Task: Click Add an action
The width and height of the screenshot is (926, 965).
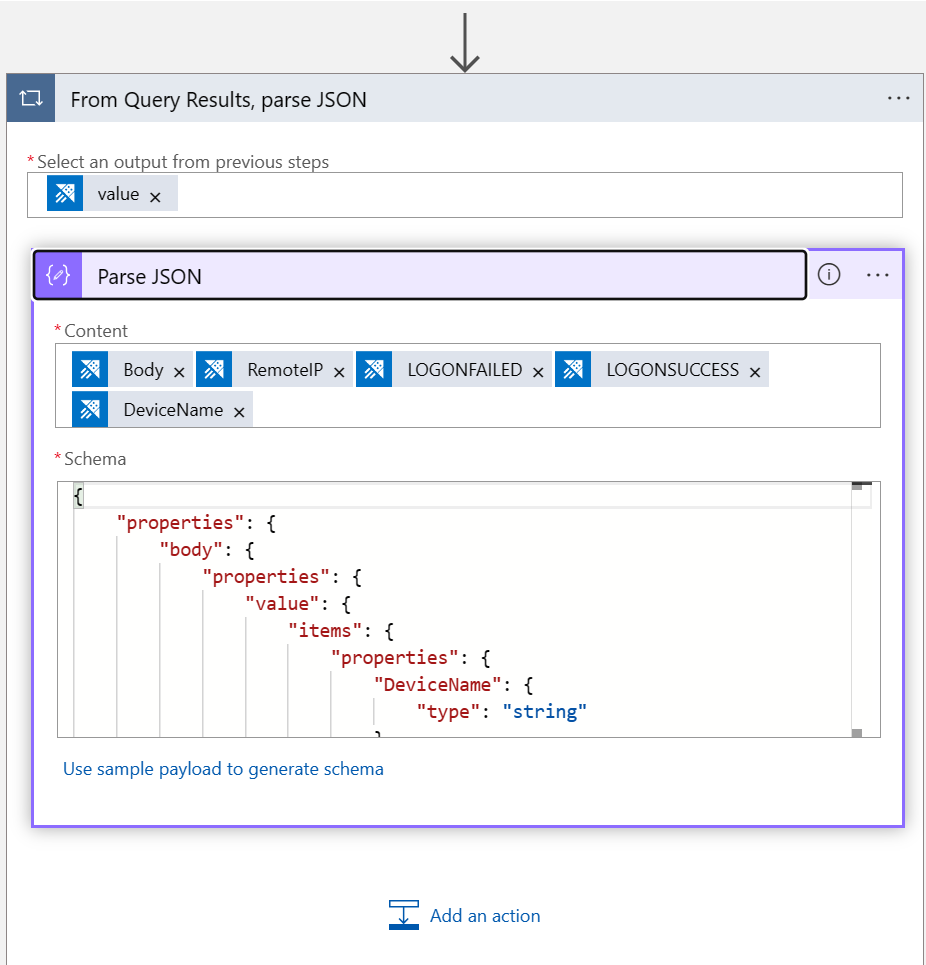Action: pyautogui.click(x=485, y=916)
